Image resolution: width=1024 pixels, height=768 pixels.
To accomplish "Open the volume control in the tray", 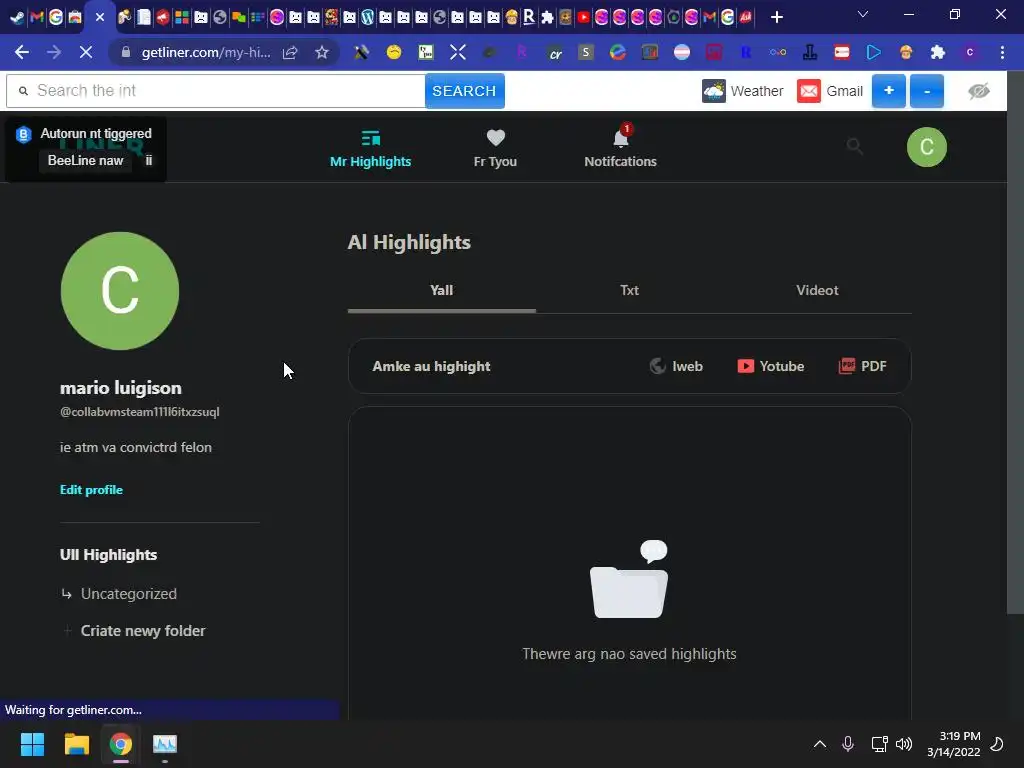I will [904, 744].
